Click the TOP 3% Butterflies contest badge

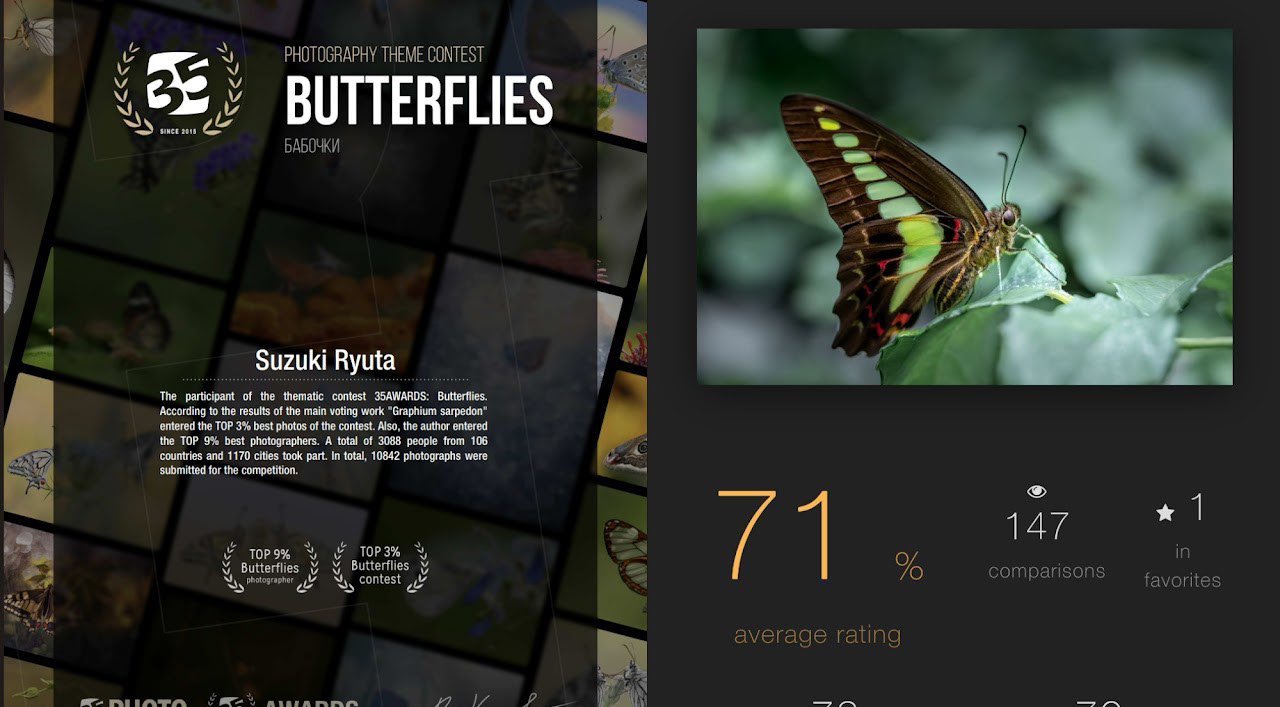(x=380, y=566)
